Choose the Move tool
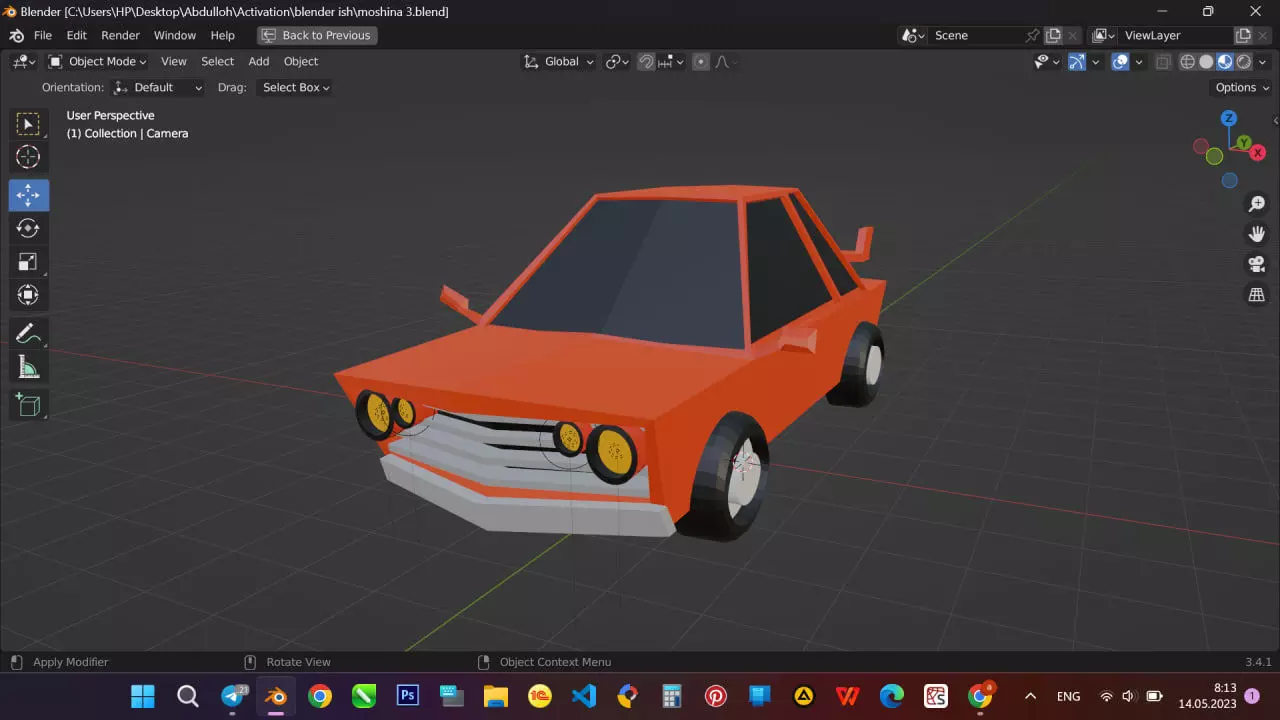1280x720 pixels. [x=28, y=195]
